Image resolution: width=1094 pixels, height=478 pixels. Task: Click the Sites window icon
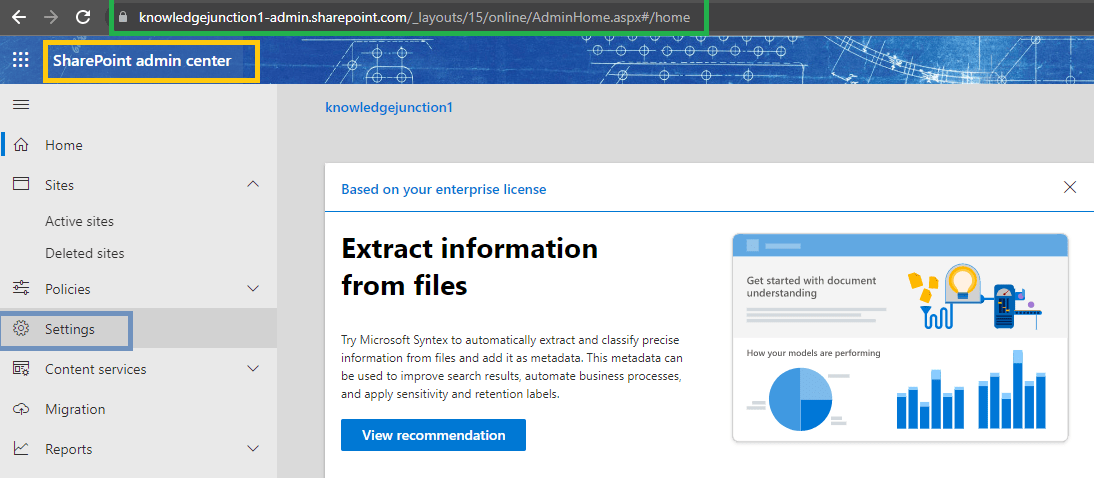point(22,184)
